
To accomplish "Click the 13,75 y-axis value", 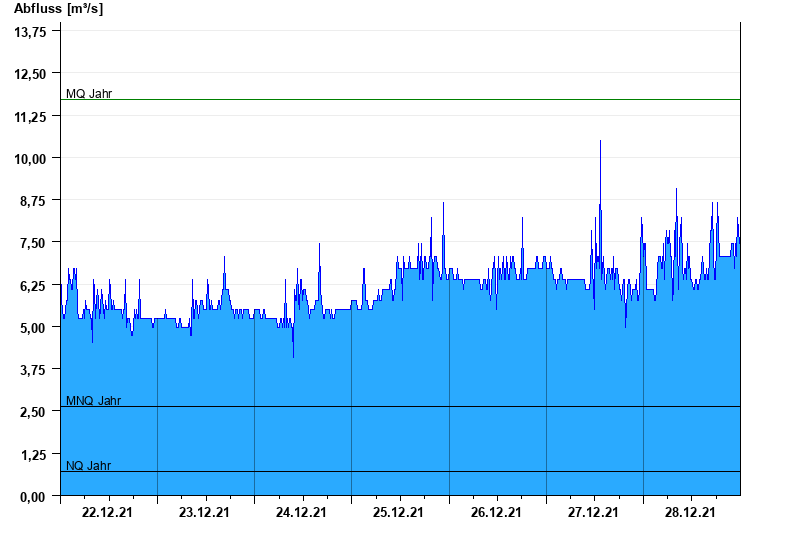I will click(30, 32).
